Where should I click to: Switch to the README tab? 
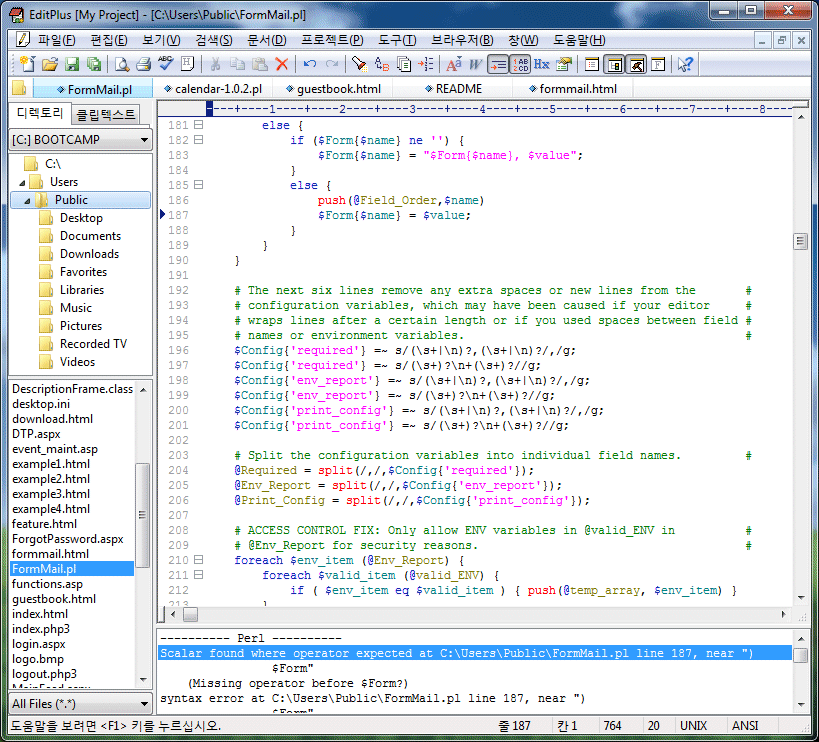pyautogui.click(x=453, y=89)
